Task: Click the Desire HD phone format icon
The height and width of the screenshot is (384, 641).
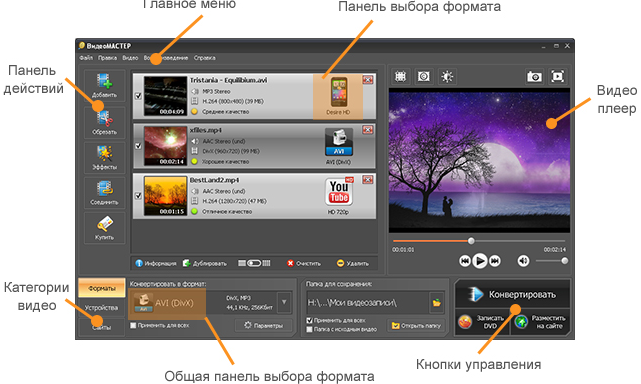Action: [x=338, y=92]
